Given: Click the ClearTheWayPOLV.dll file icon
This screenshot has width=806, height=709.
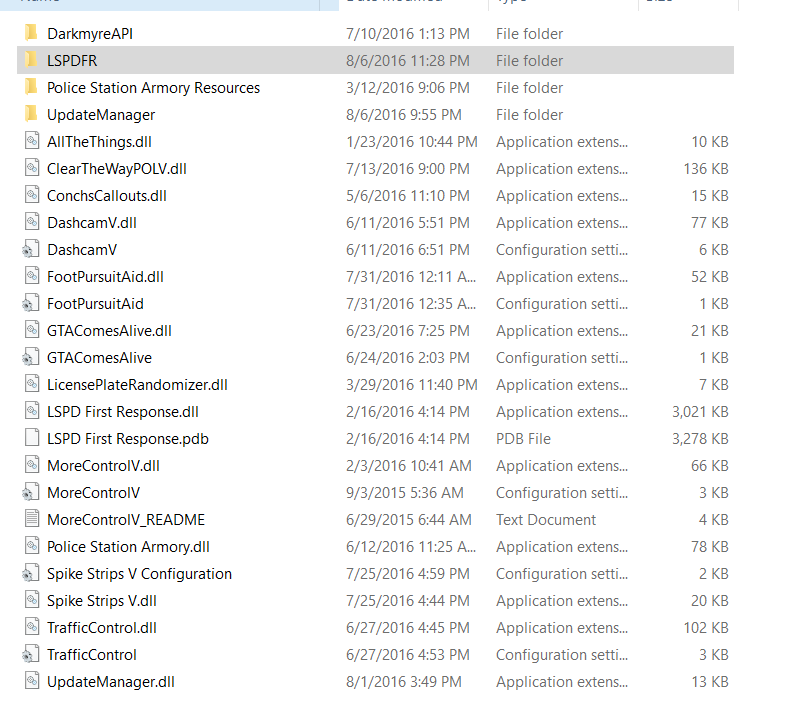Looking at the screenshot, I should [32, 168].
